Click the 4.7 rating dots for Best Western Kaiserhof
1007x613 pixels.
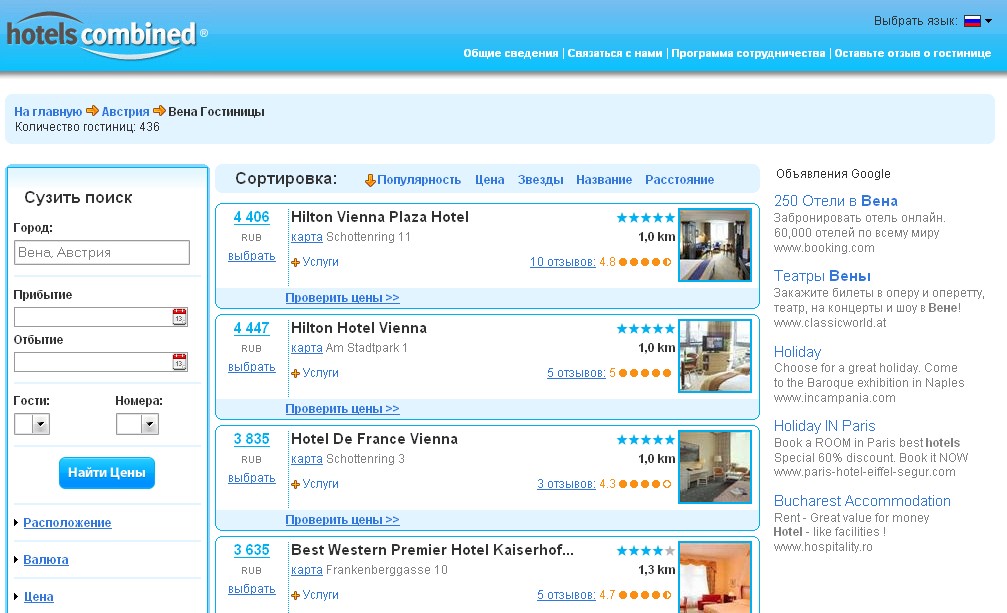click(x=645, y=595)
